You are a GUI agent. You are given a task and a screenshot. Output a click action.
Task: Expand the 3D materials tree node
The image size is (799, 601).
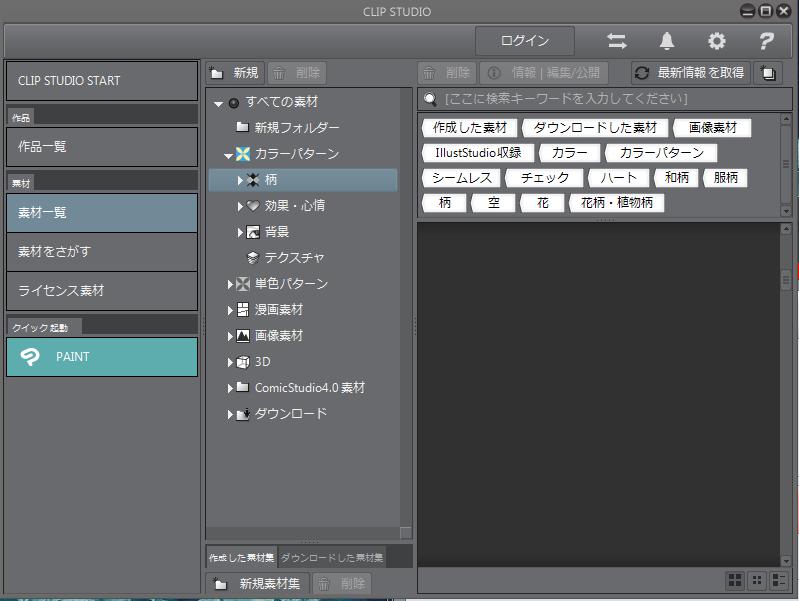coord(230,362)
